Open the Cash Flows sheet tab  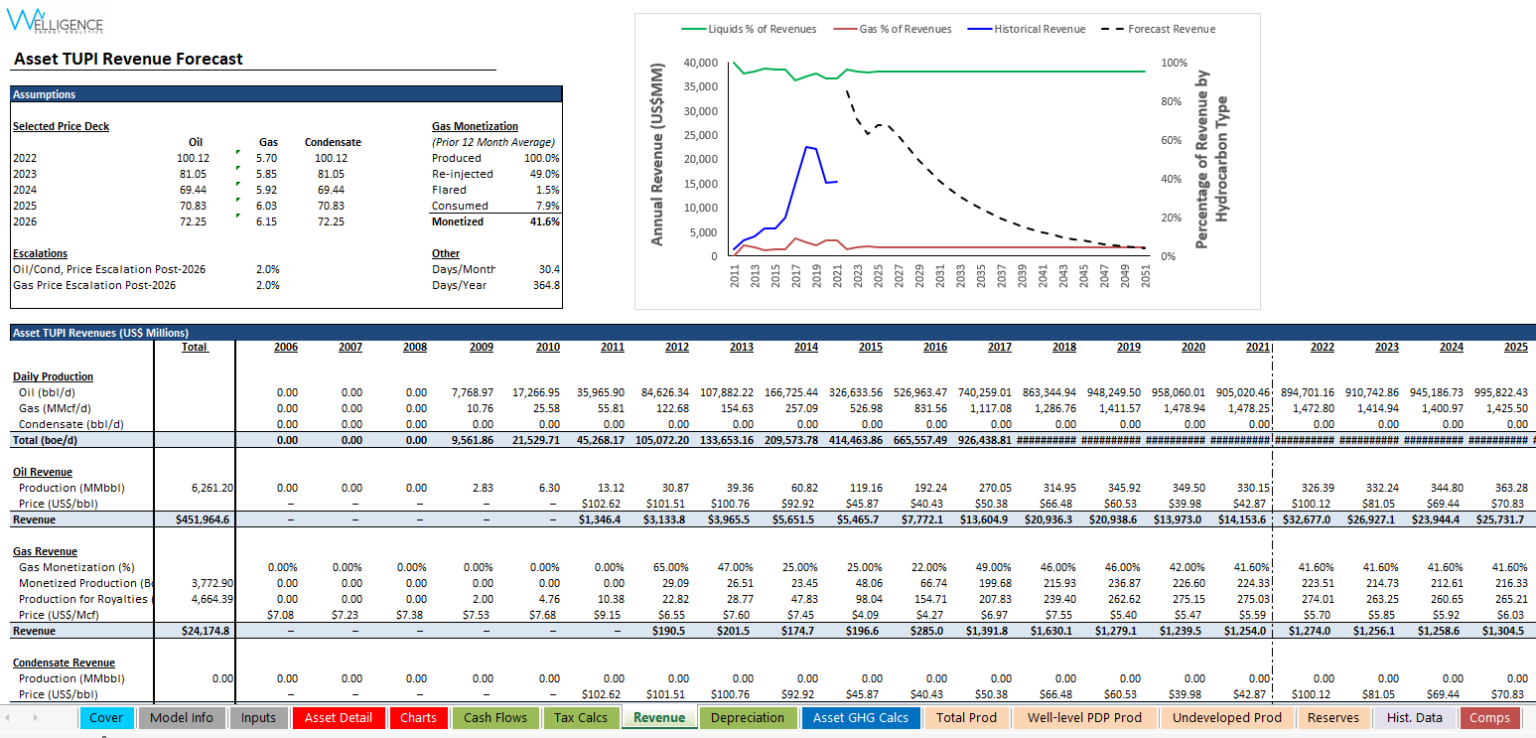tap(495, 718)
